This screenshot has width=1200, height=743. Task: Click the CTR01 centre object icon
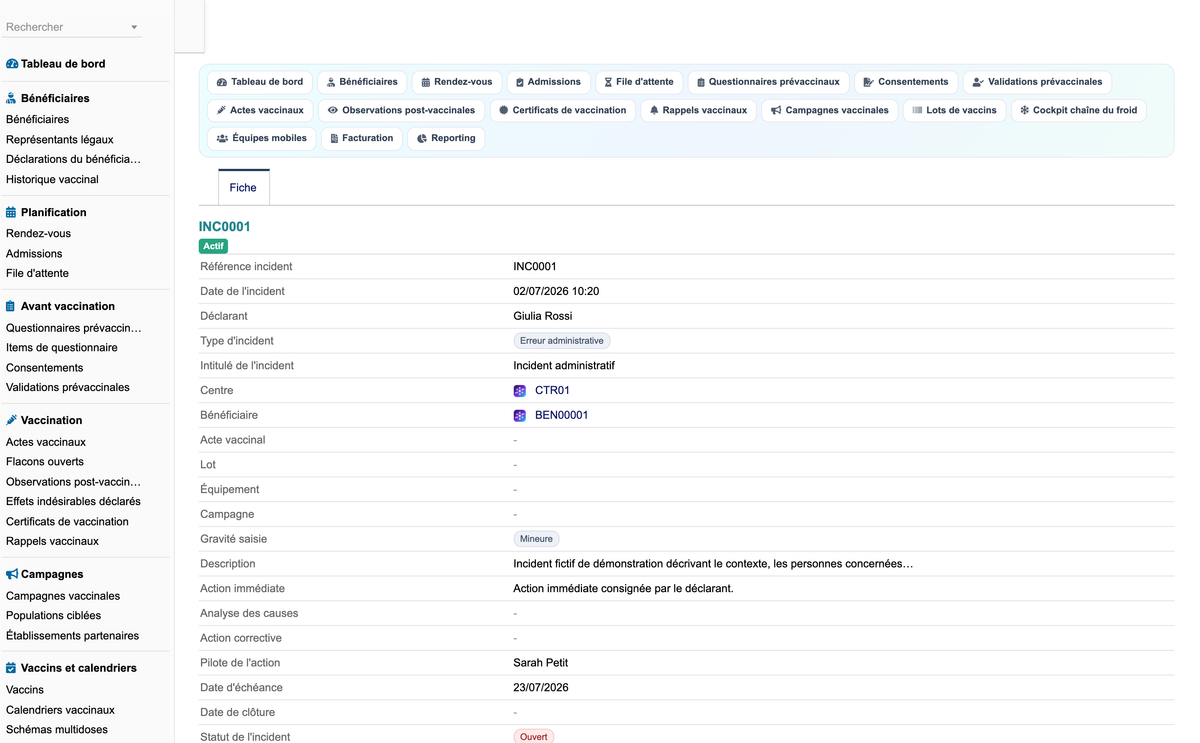520,391
